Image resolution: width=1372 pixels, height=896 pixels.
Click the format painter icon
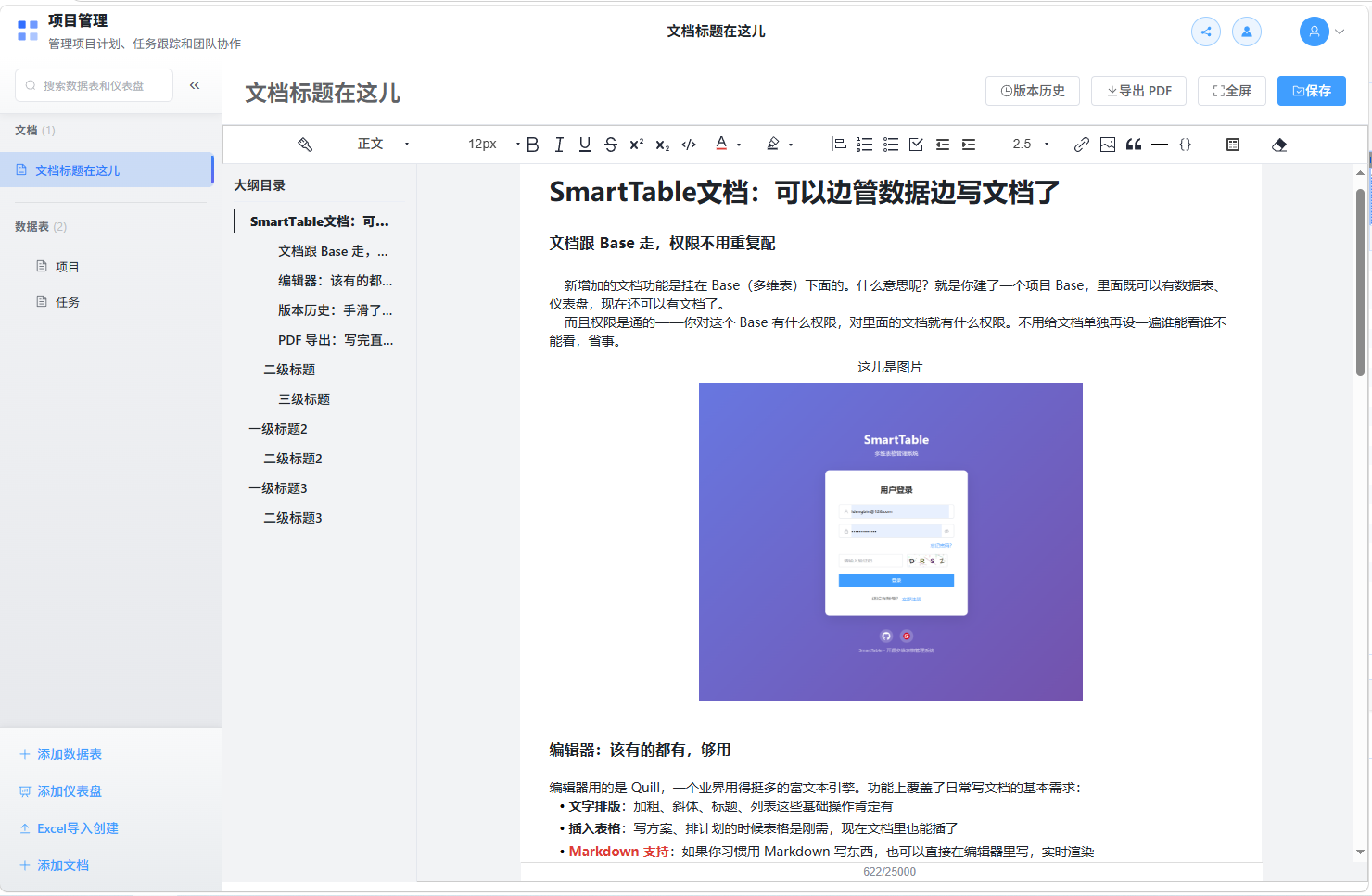[x=305, y=145]
